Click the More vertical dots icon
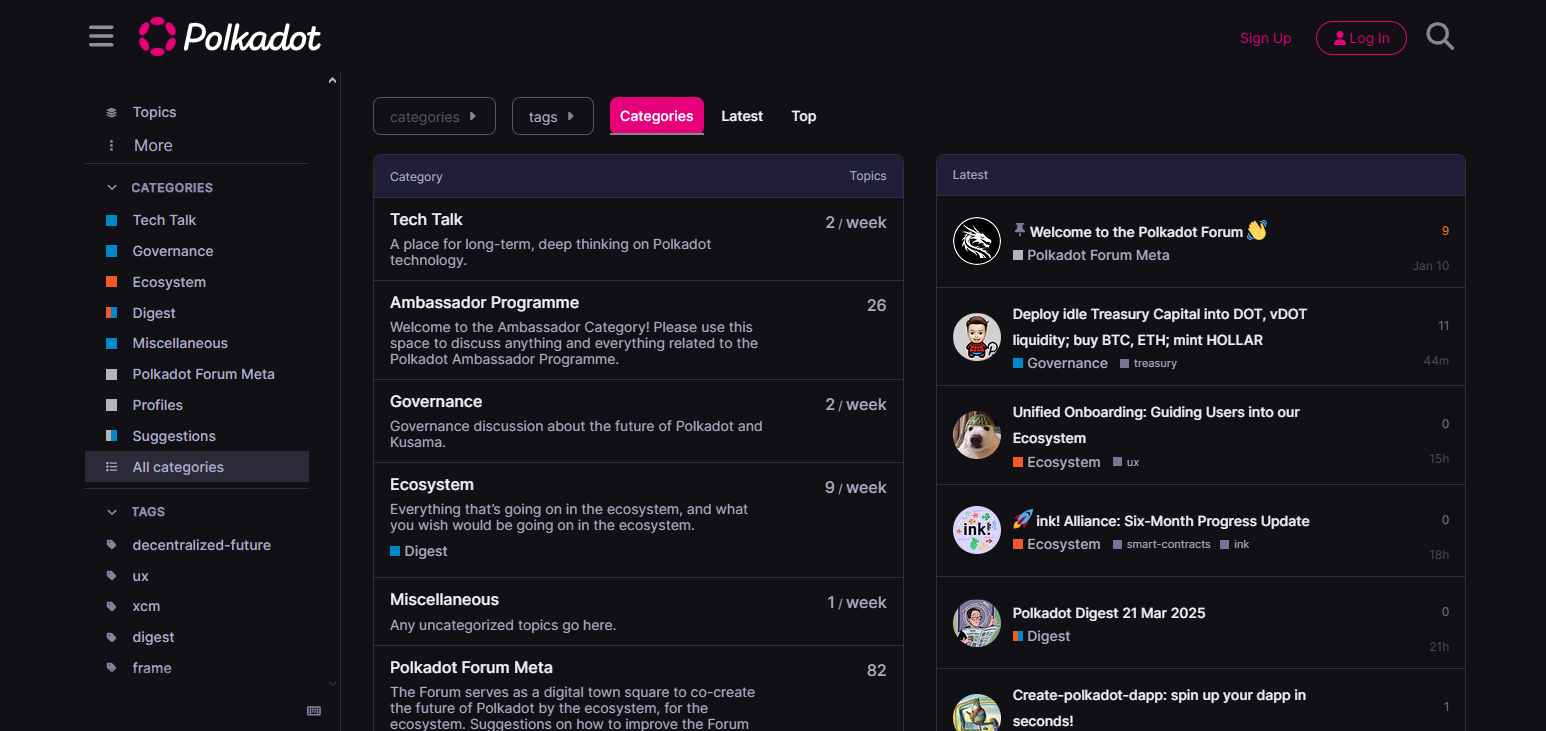The image size is (1546, 731). tap(112, 145)
